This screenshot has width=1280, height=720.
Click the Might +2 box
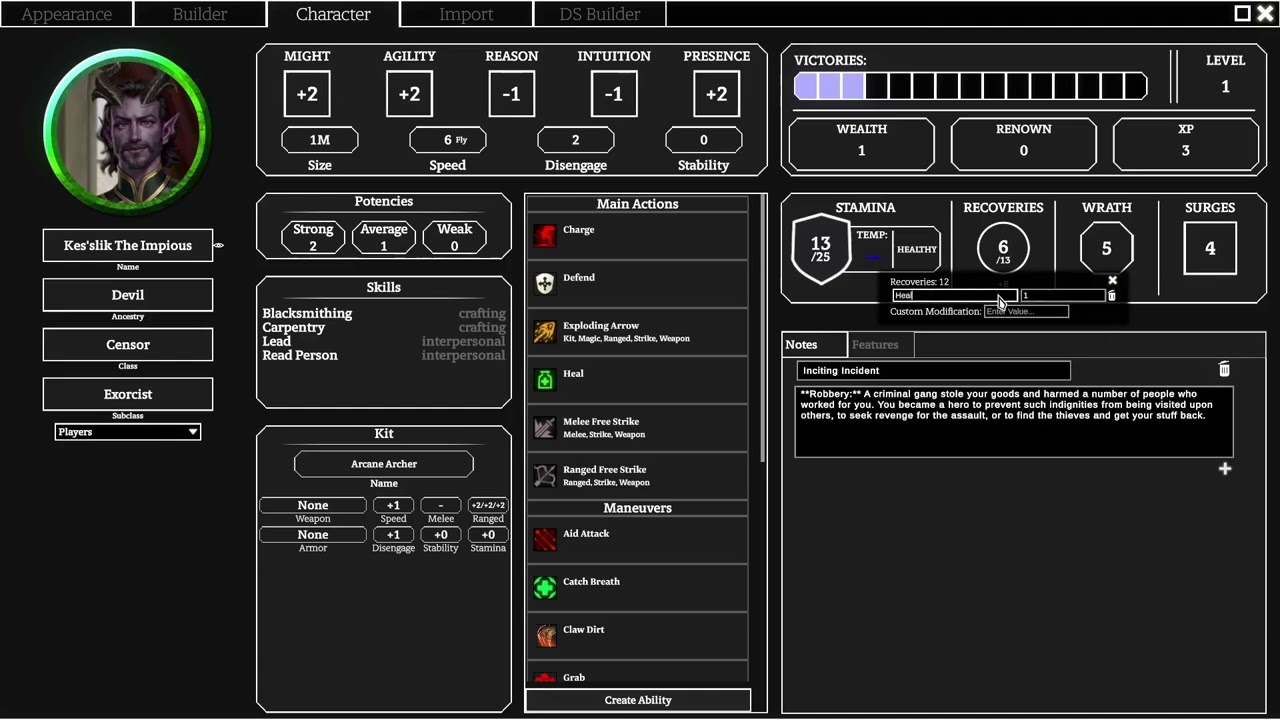point(307,94)
